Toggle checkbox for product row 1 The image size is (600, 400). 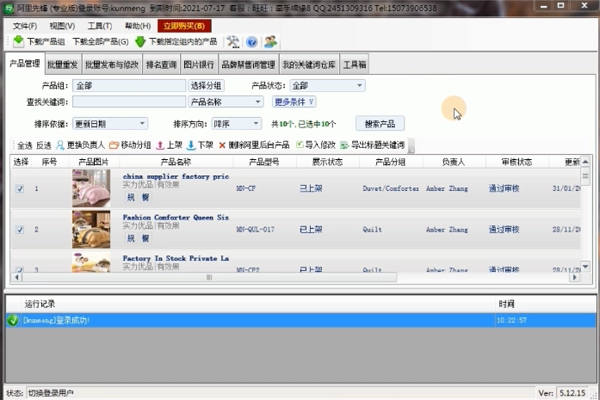pos(20,188)
